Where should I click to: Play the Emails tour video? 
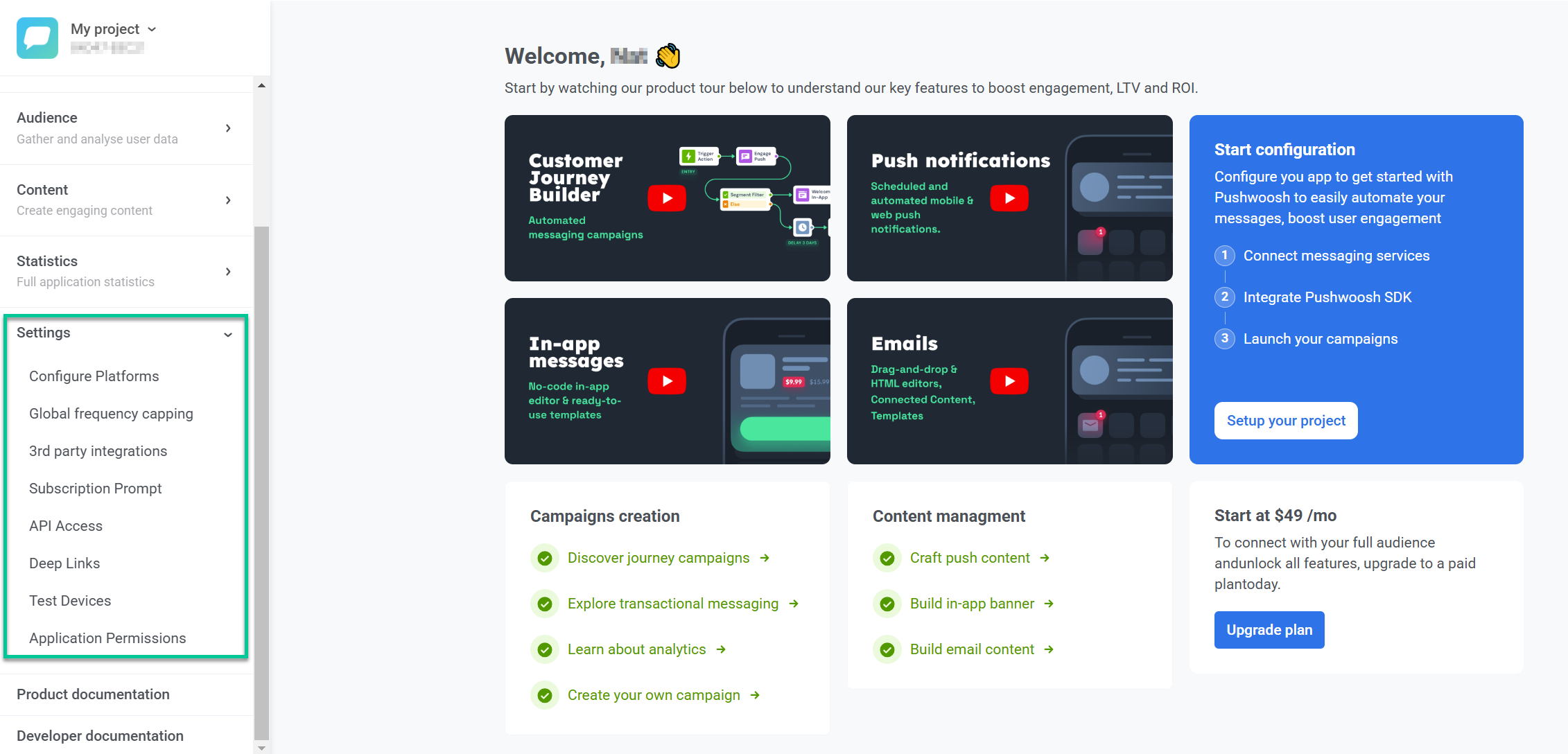(x=1009, y=381)
